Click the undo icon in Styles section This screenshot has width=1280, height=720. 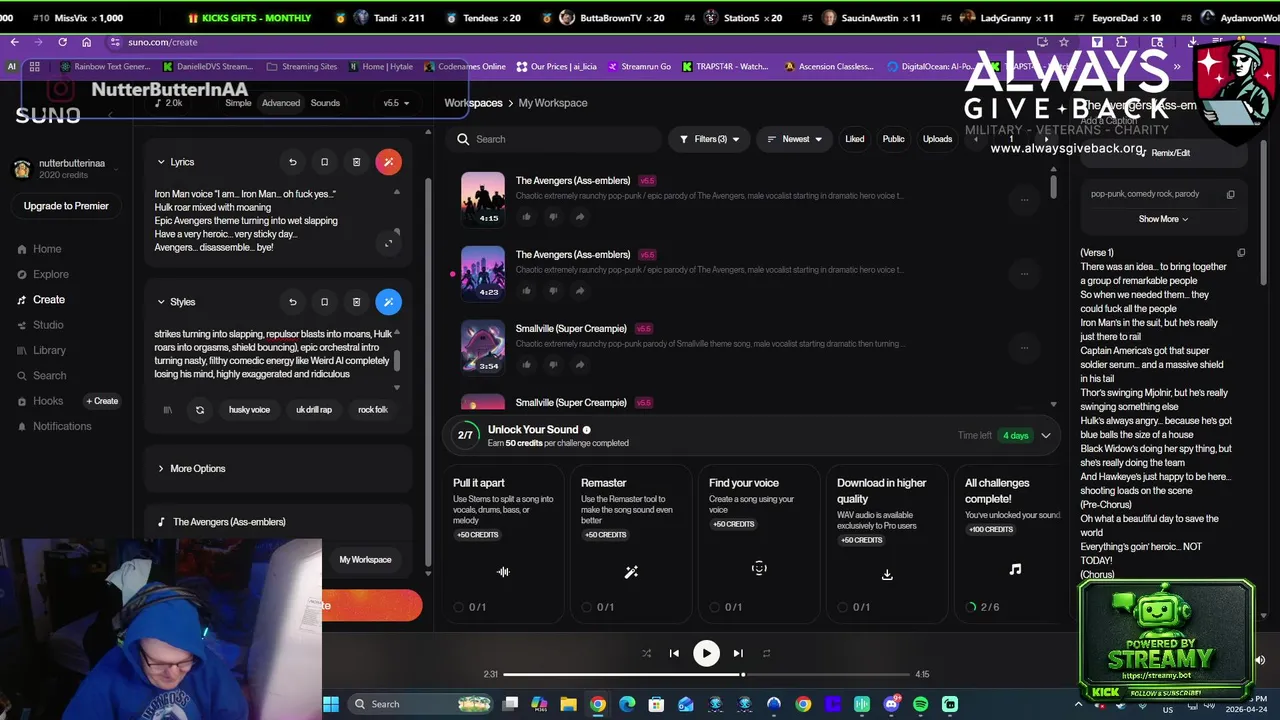[x=292, y=302]
